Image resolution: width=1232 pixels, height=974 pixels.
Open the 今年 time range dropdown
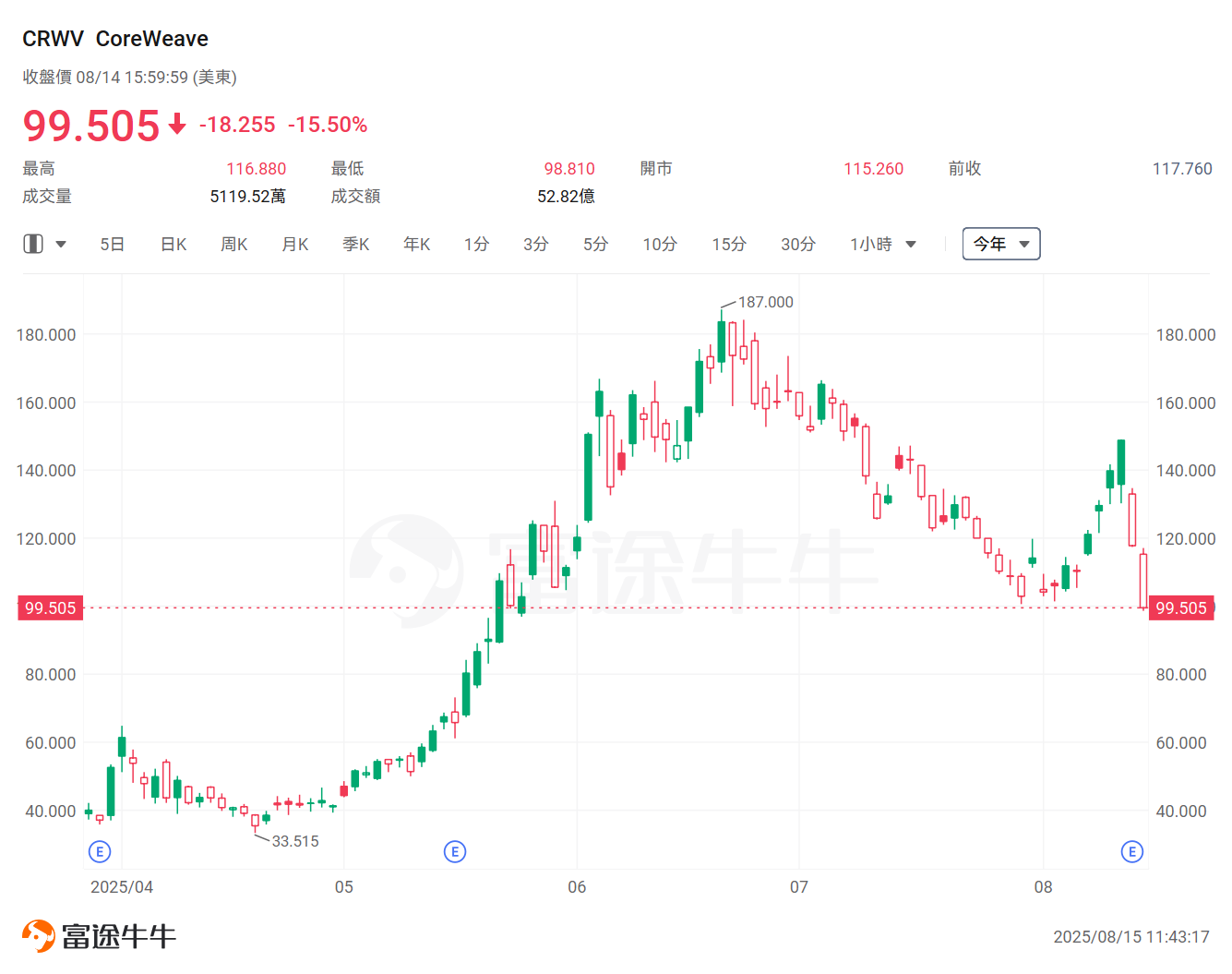point(1001,243)
